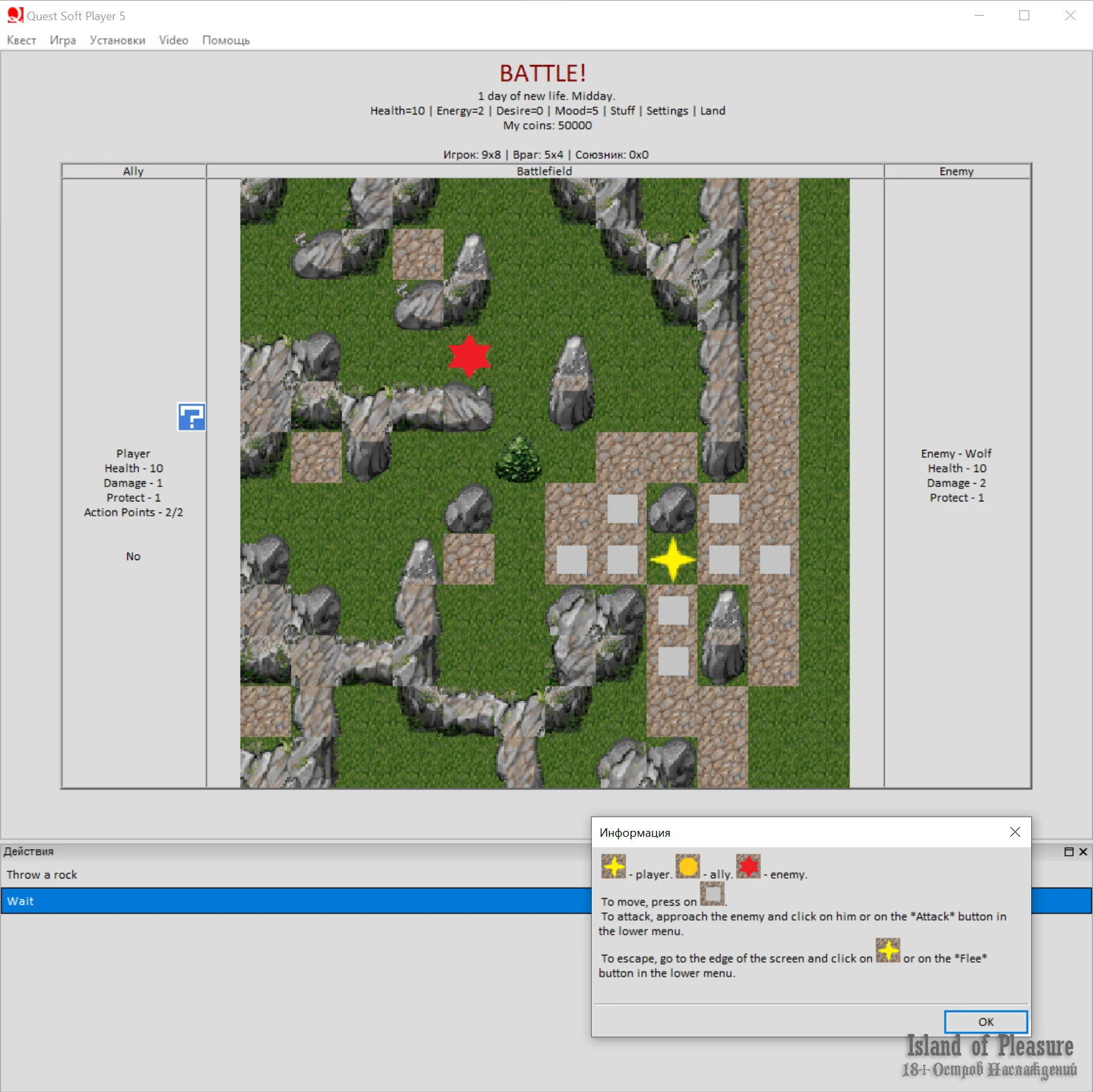The height and width of the screenshot is (1092, 1093).
Task: Move to the leftmost gray square in player's row
Action: coord(571,559)
